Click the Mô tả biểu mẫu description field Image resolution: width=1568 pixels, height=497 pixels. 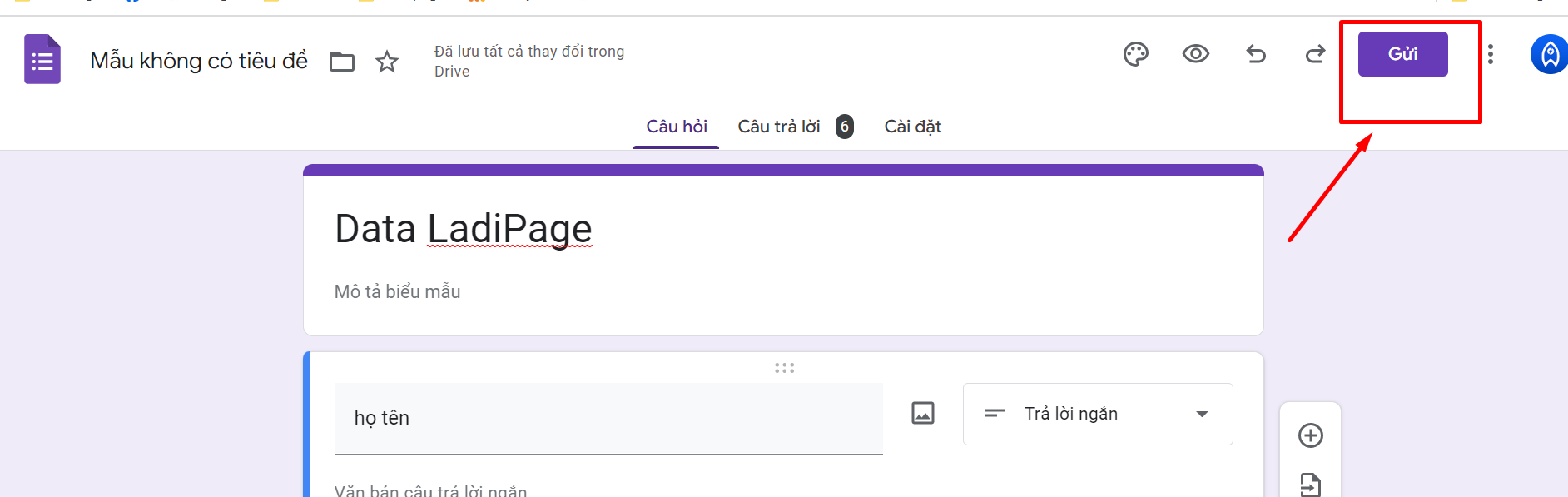(398, 291)
